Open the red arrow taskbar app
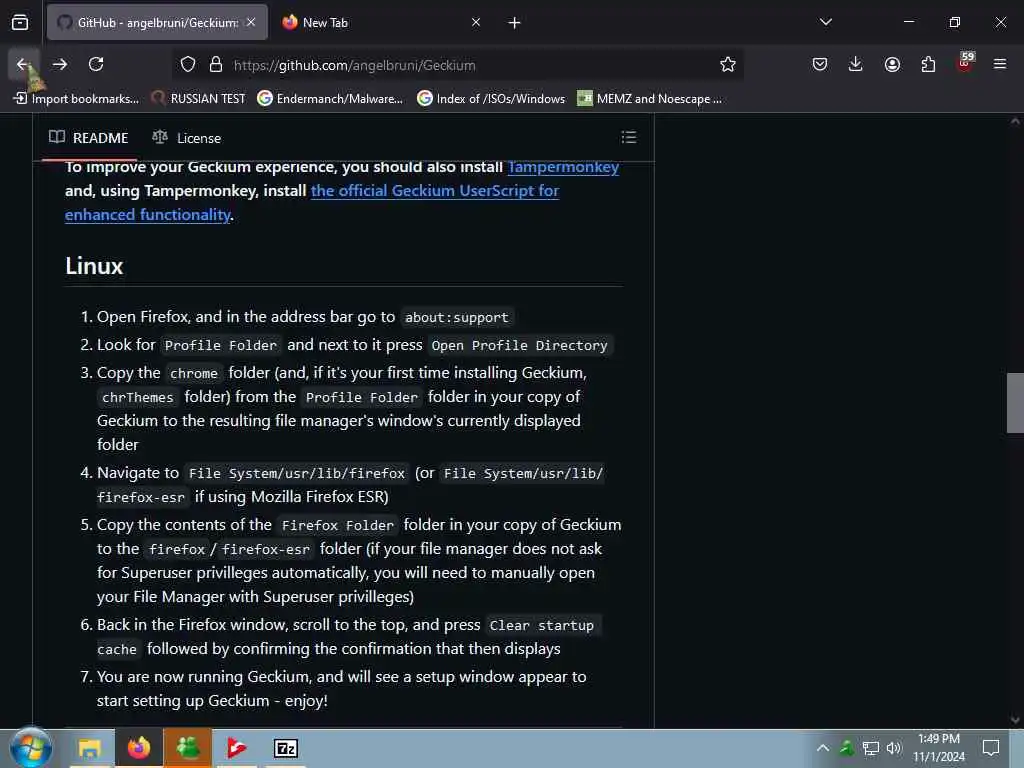Screen dimensions: 1024x768 236,748
